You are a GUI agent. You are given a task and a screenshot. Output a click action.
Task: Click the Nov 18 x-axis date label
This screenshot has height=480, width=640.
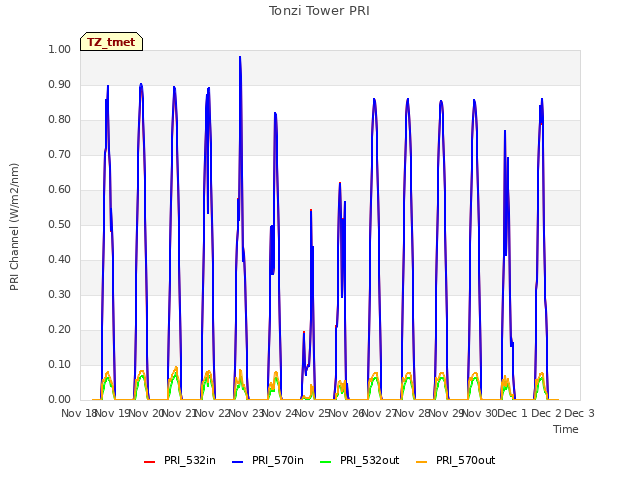[x=78, y=413]
